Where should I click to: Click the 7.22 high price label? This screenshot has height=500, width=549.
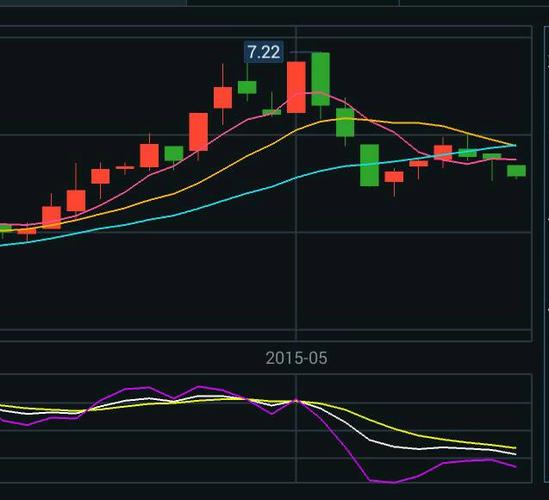click(x=264, y=52)
